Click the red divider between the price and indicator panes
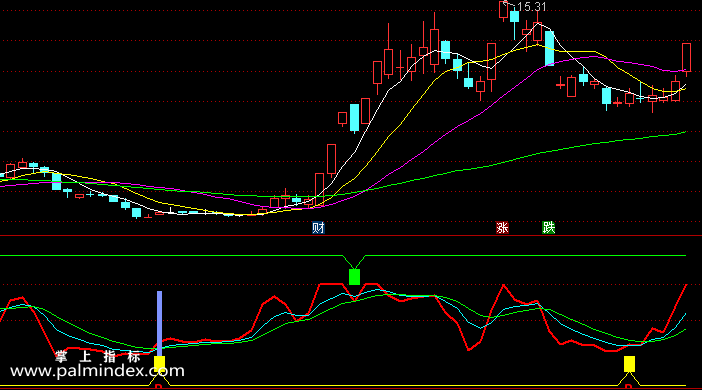Viewport: 702px width, 390px height. point(351,235)
